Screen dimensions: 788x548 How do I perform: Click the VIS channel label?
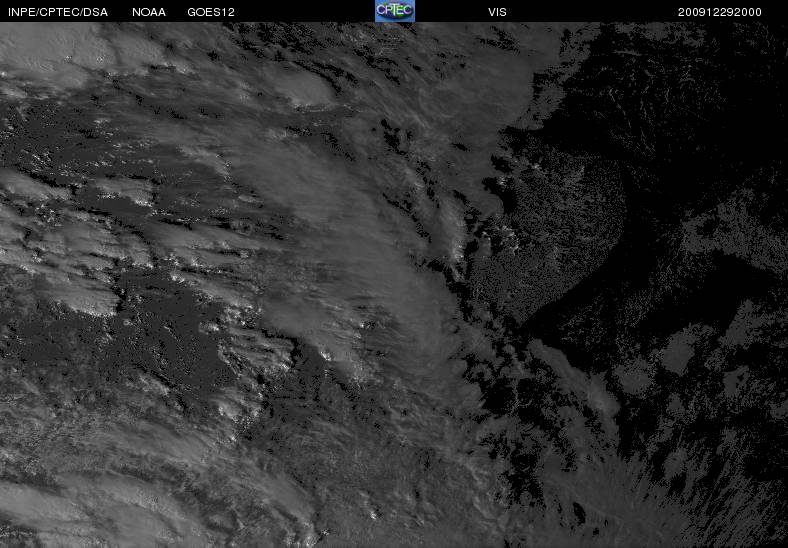497,12
